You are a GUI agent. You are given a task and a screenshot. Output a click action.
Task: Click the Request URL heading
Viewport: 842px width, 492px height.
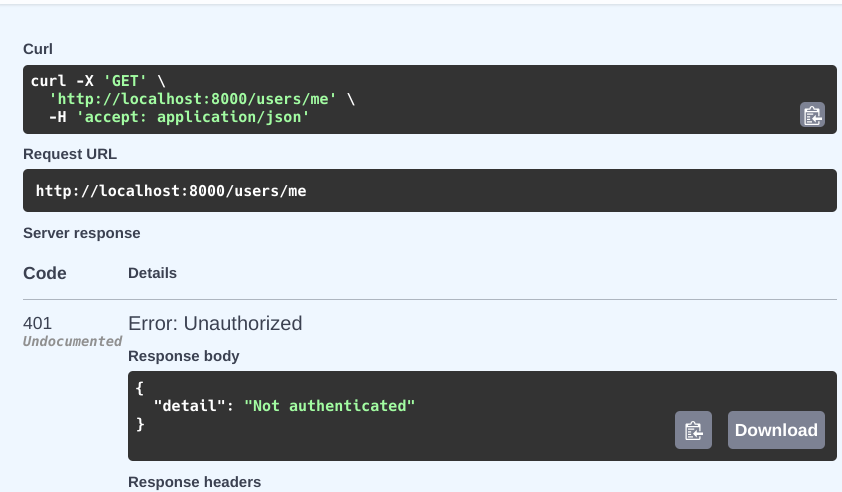(70, 154)
